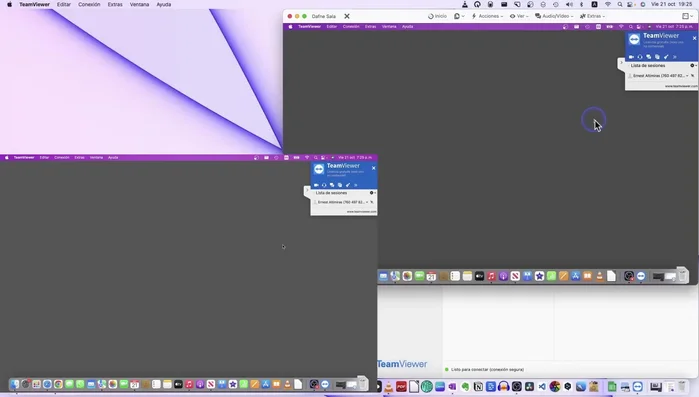
Task: Open Evernote in the local dock
Action: (x=465, y=387)
